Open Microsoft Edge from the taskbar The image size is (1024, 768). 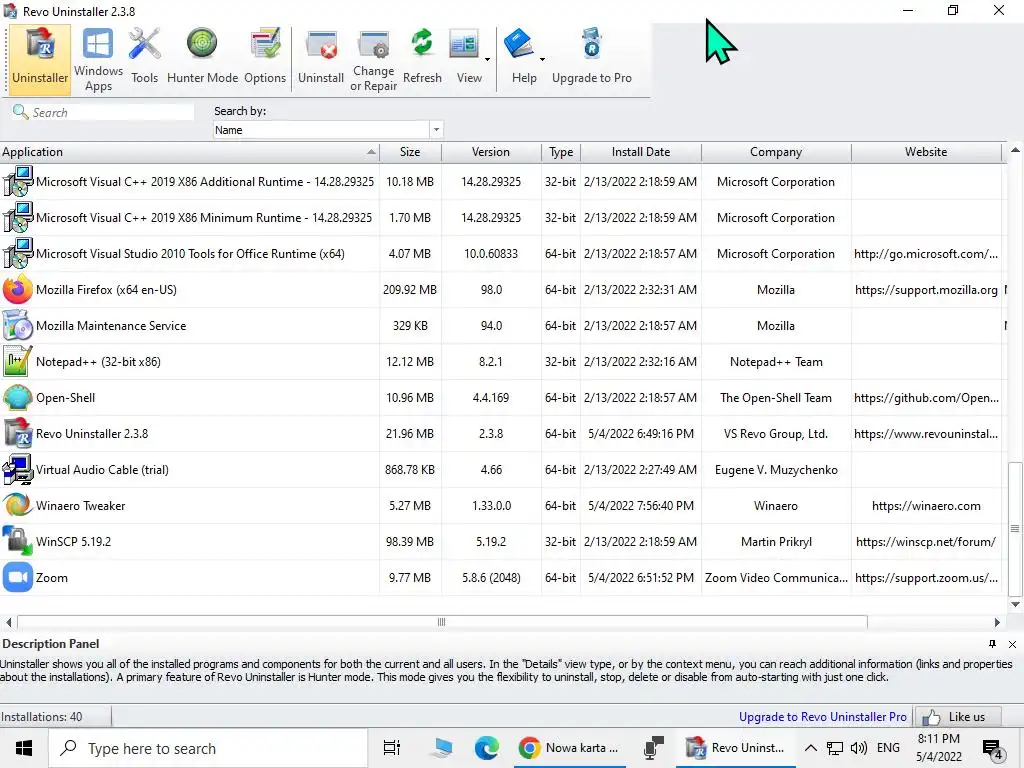pos(487,748)
